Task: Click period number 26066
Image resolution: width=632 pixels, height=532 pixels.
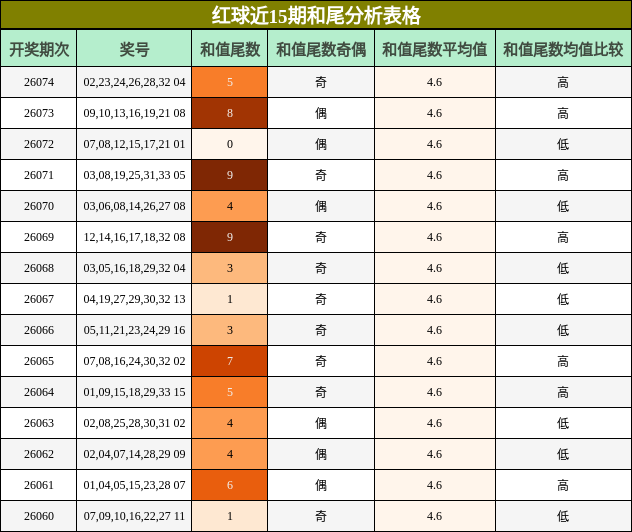Action: click(39, 330)
